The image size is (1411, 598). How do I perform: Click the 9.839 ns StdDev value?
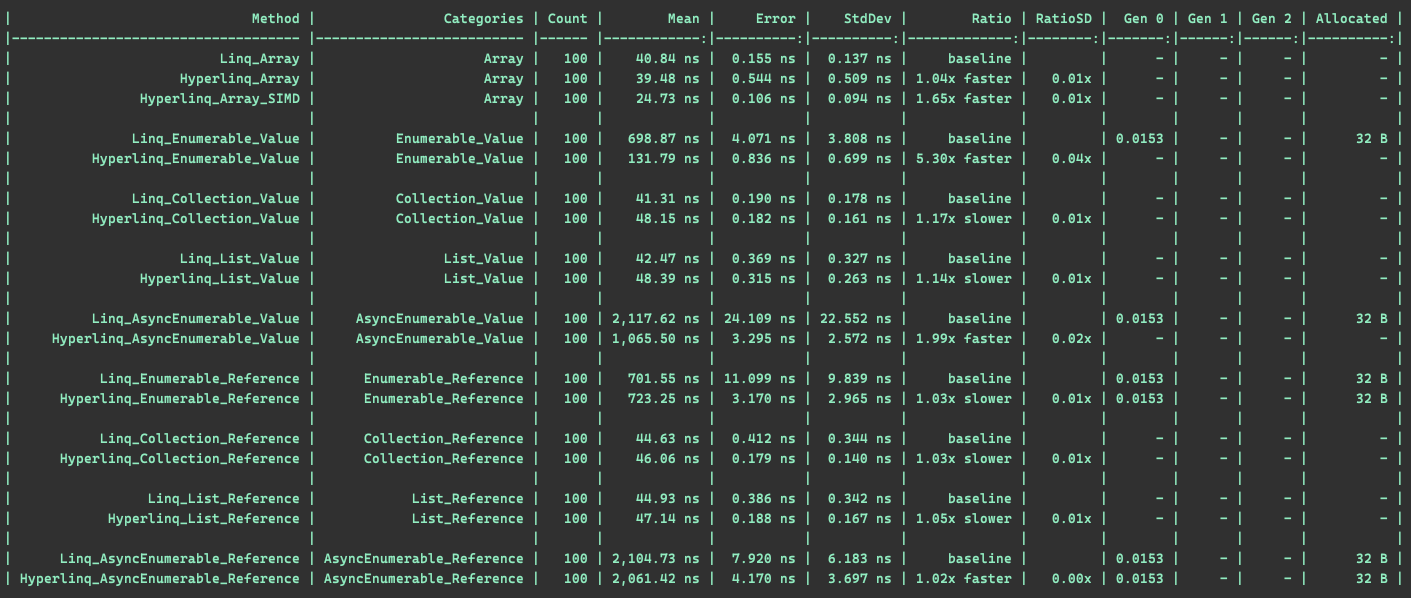[860, 378]
